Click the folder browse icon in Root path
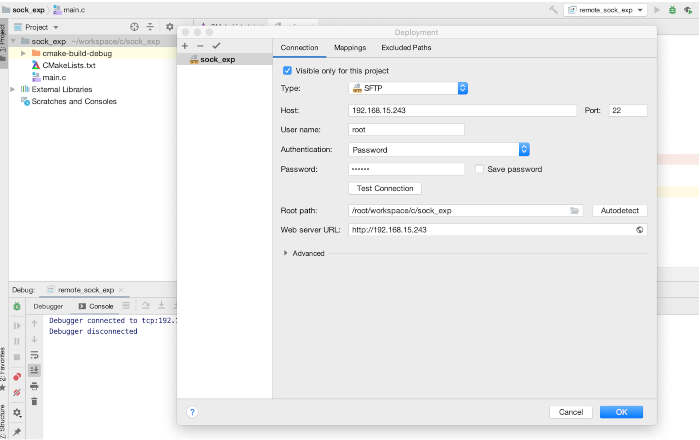The height and width of the screenshot is (440, 700). [x=575, y=211]
